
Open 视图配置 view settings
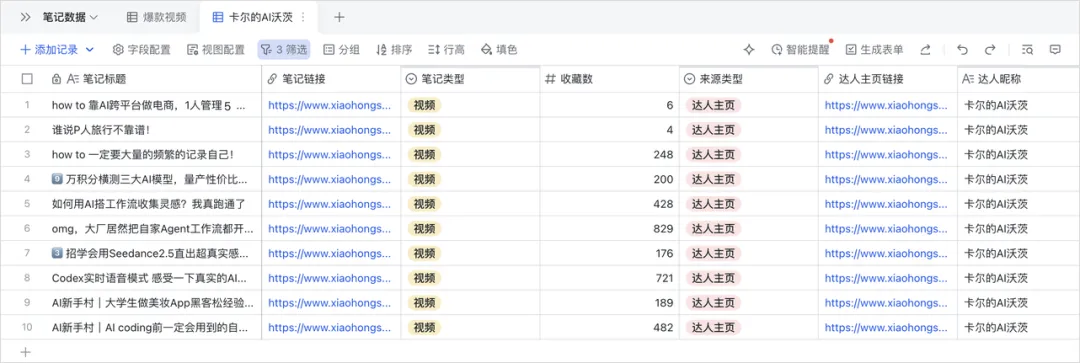click(x=216, y=50)
